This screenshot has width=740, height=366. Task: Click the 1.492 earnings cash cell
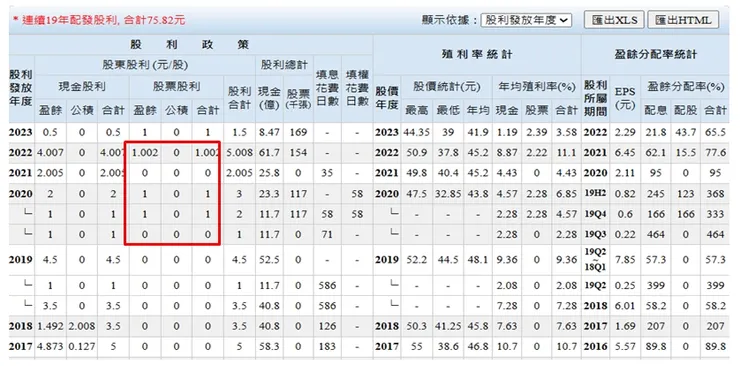(x=50, y=326)
